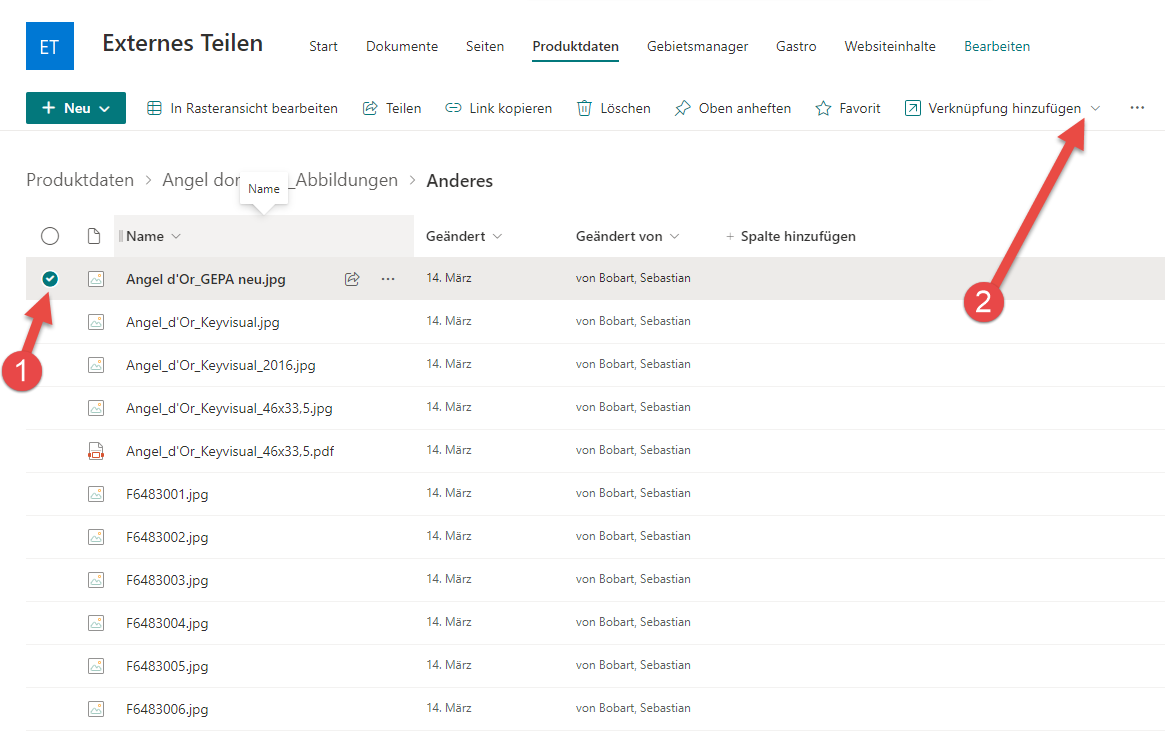Open the three-dot actions for Angel d'Or_GEPA neu.jpg
Screen dimensions: 1165x735
388,280
